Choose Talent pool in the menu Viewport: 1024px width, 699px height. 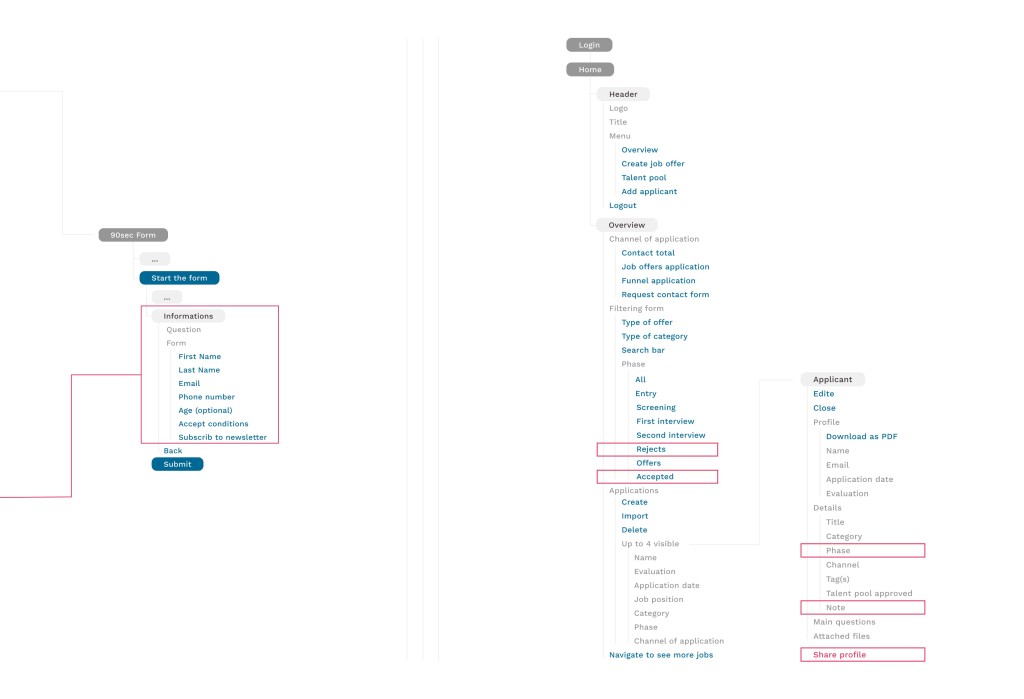coord(644,178)
